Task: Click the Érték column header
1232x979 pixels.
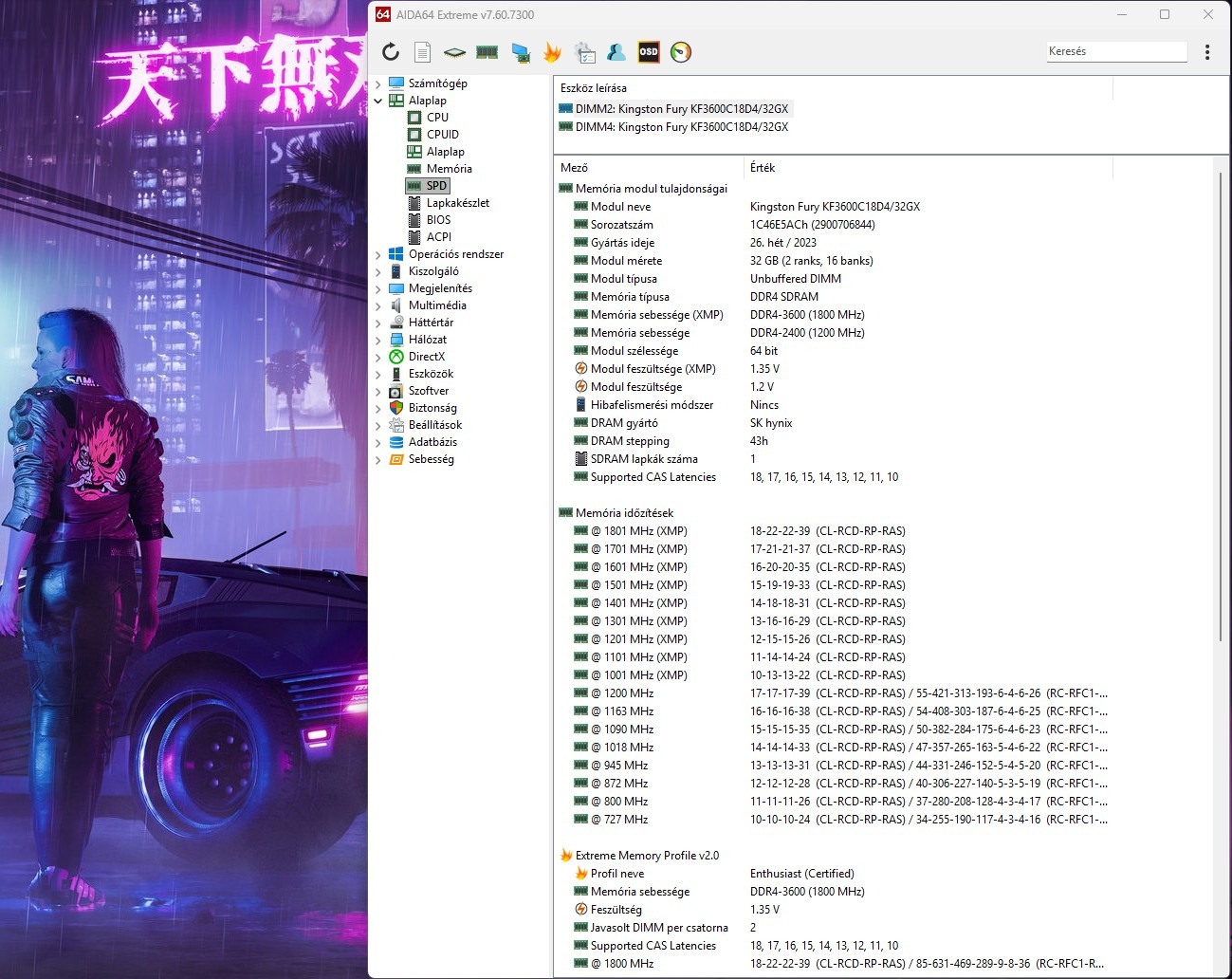Action: [x=929, y=168]
